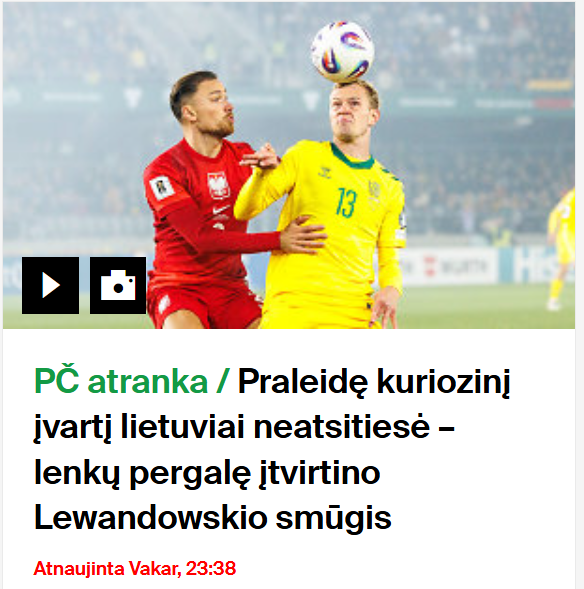
Task: Click the word lietuviai in the headline
Action: [x=183, y=427]
